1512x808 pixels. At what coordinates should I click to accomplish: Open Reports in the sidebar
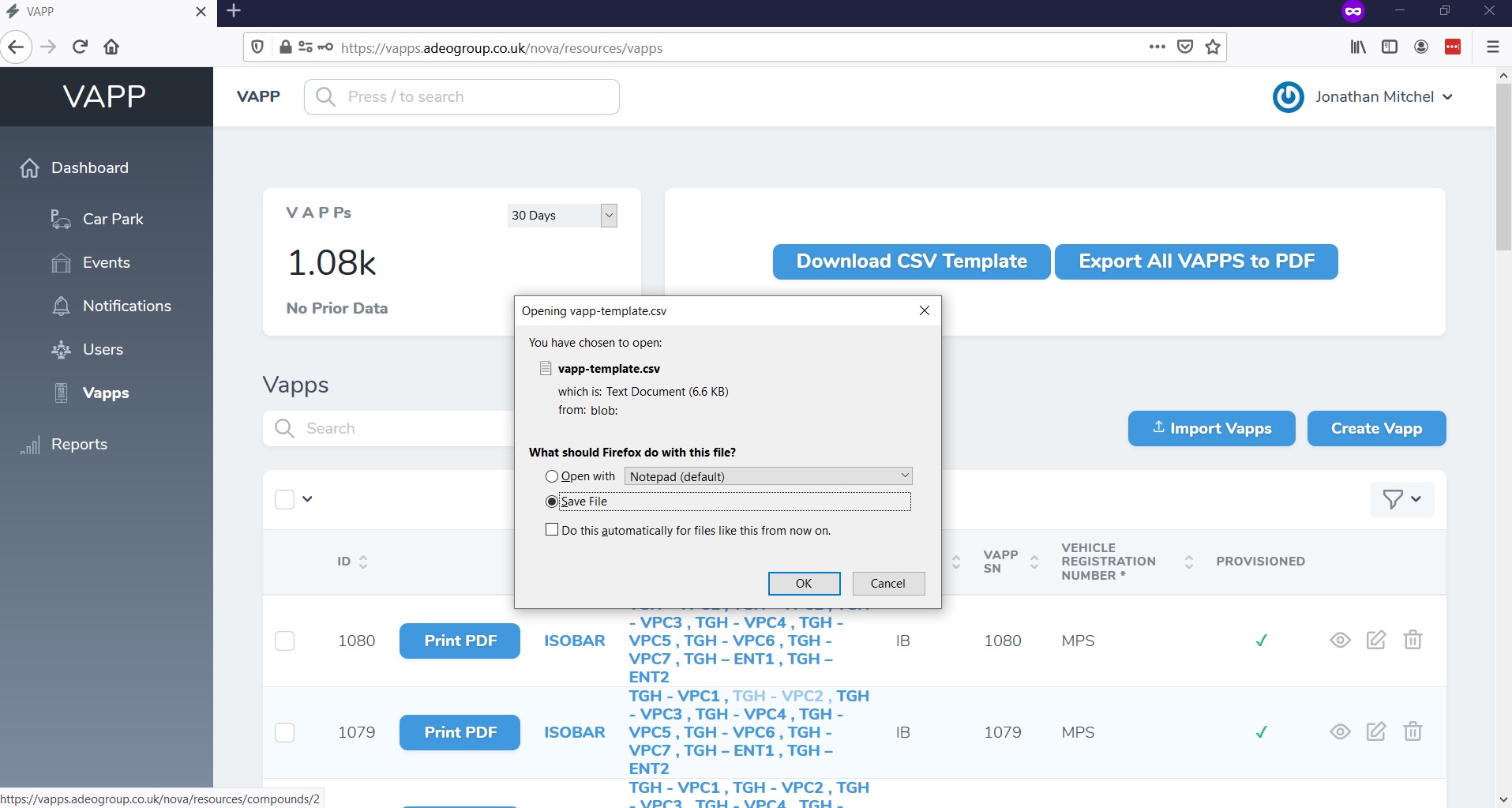click(79, 444)
